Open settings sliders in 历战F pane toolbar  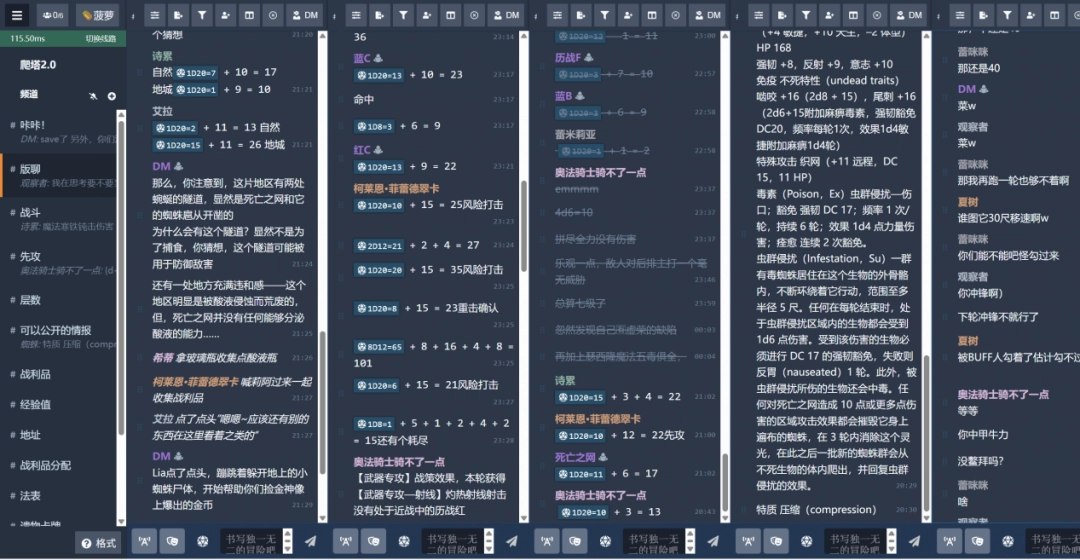tap(557, 15)
